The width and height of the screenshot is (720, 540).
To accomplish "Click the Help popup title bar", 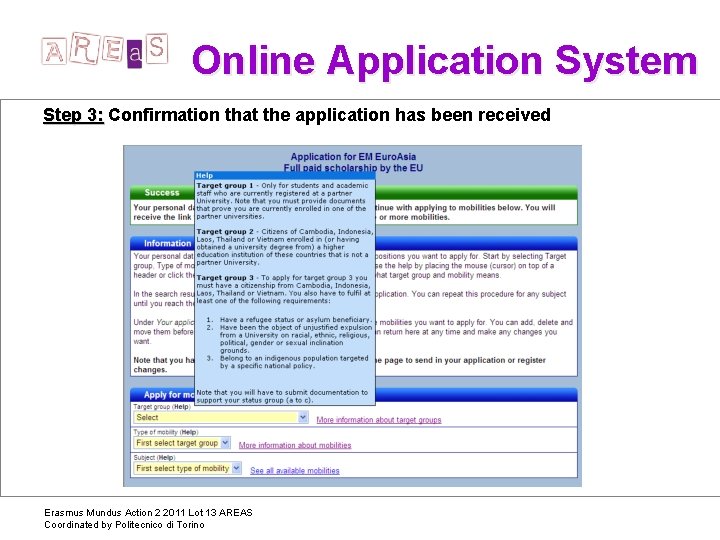I will [285, 175].
